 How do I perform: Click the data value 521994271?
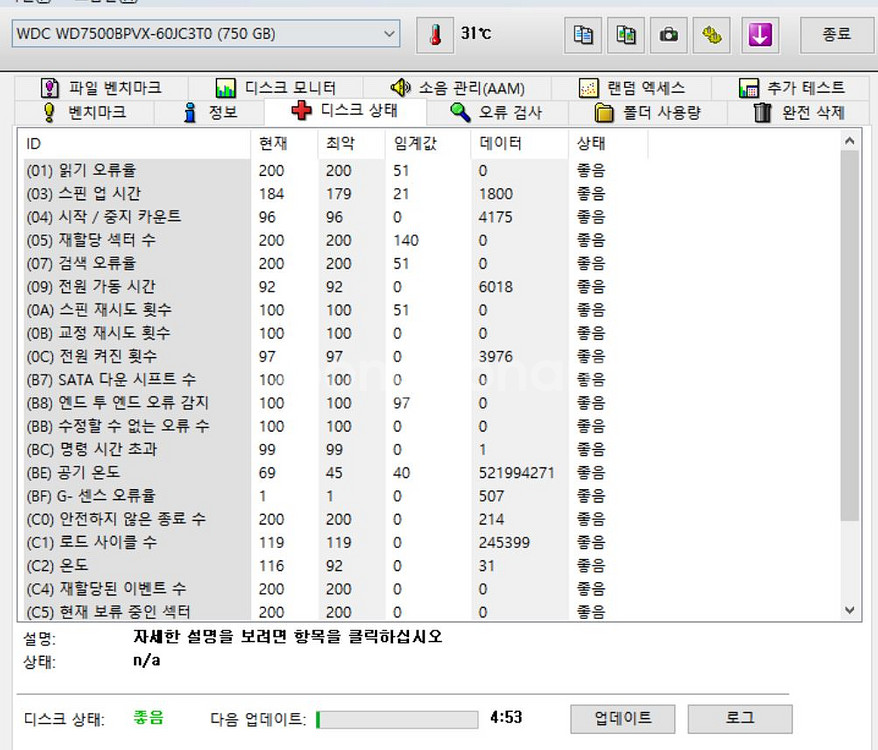tap(516, 473)
